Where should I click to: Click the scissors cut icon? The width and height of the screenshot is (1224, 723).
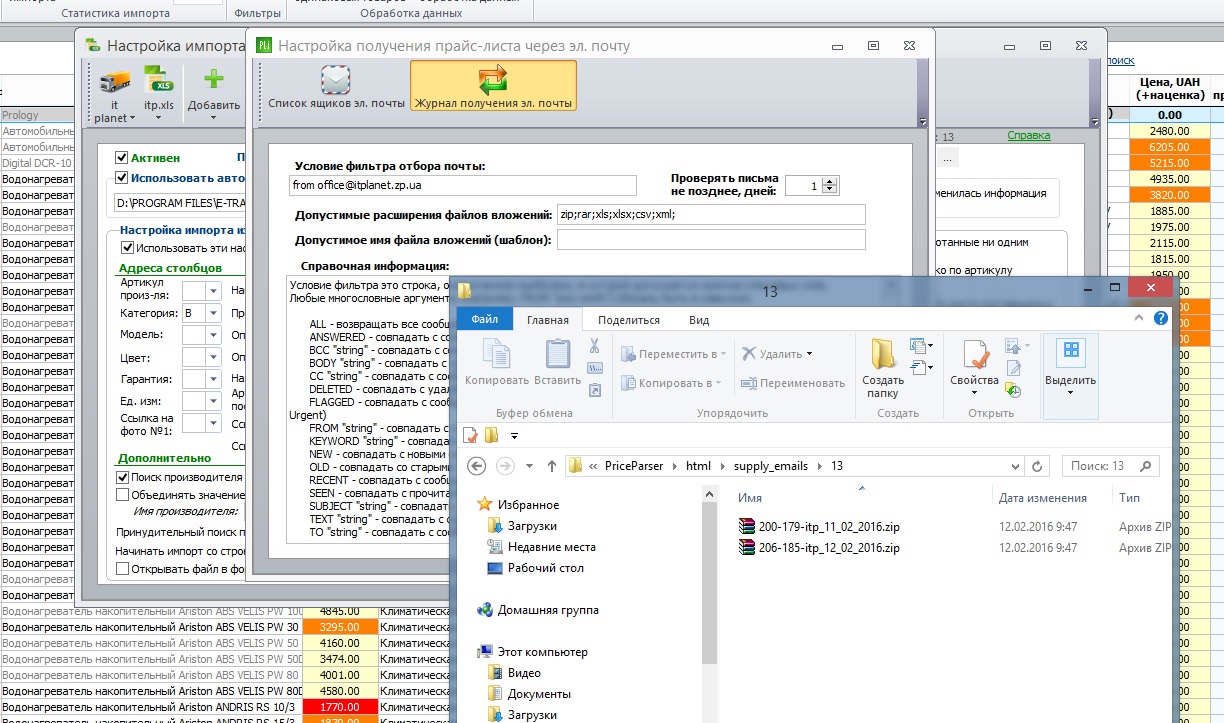[594, 346]
